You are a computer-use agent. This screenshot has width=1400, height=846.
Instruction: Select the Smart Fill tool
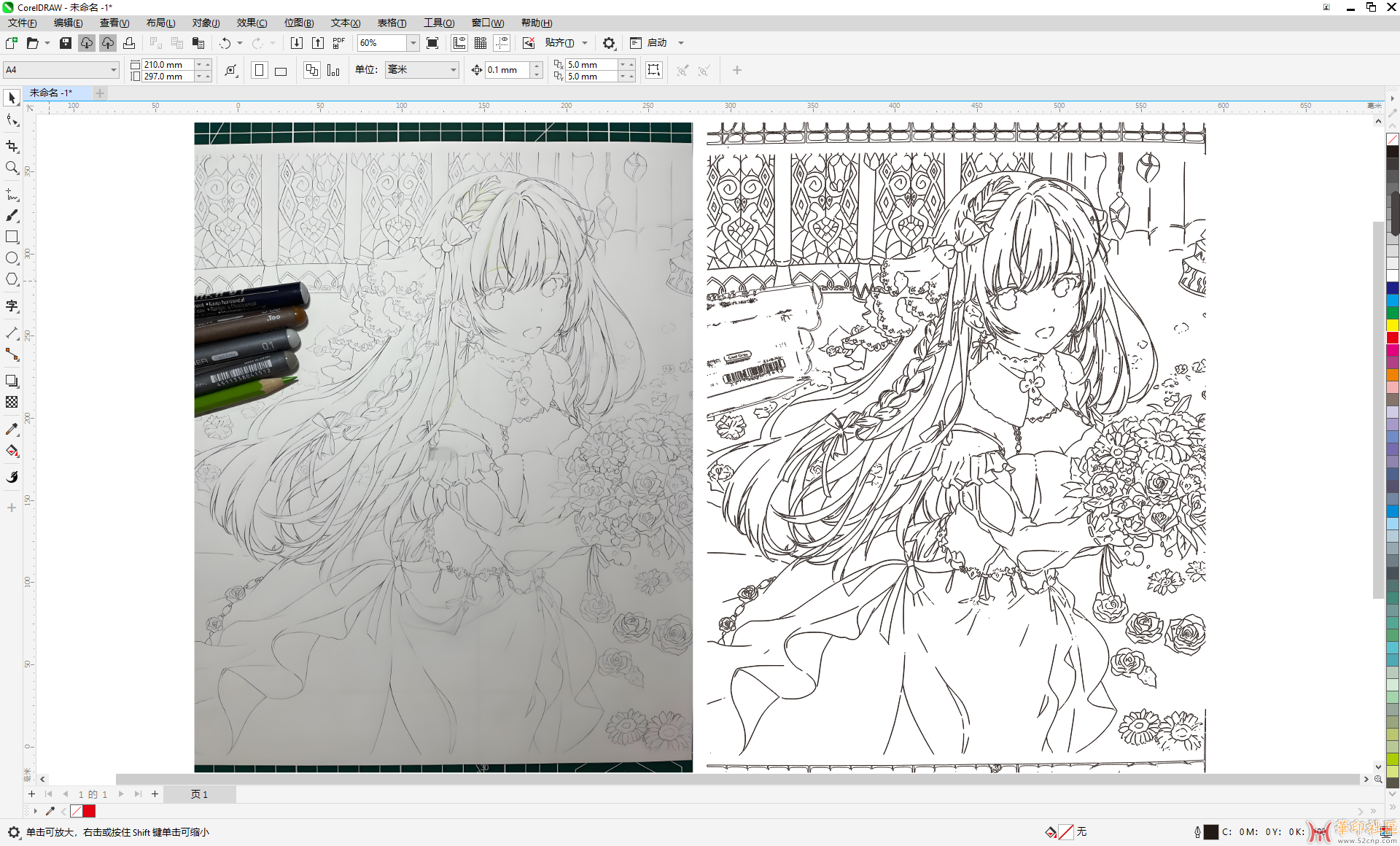click(12, 477)
